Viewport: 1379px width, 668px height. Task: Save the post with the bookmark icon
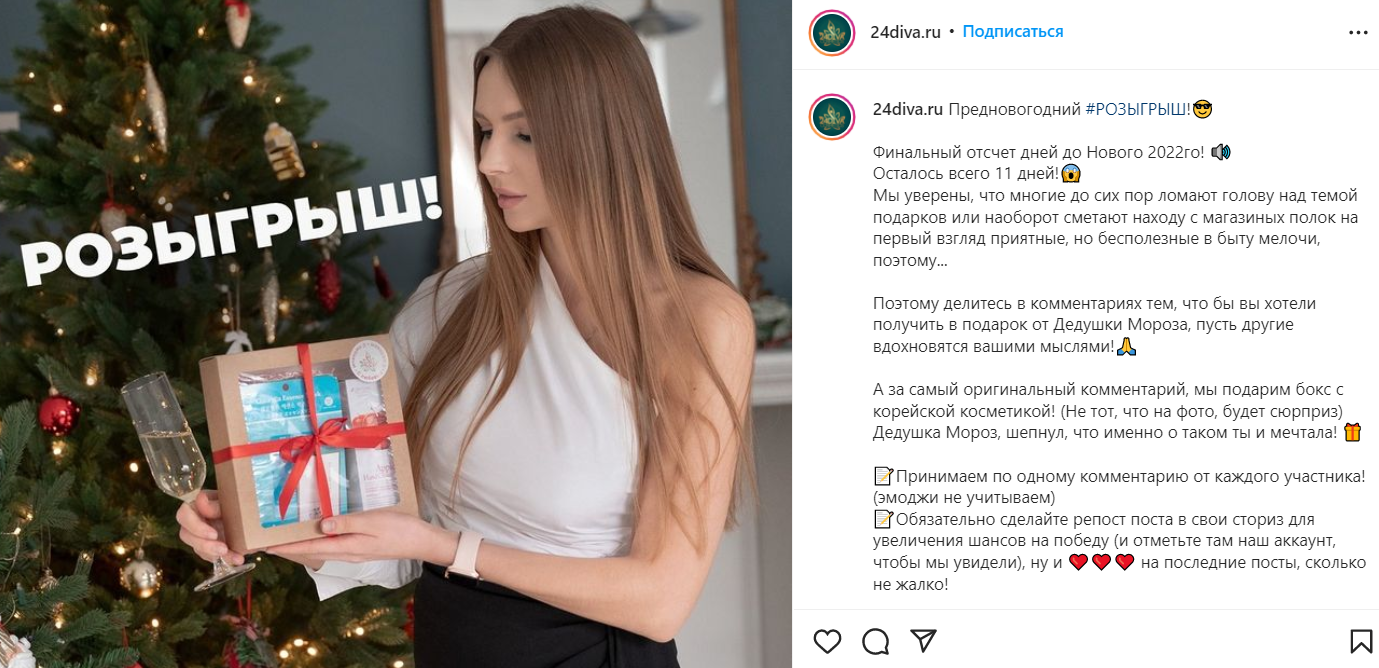point(1361,641)
